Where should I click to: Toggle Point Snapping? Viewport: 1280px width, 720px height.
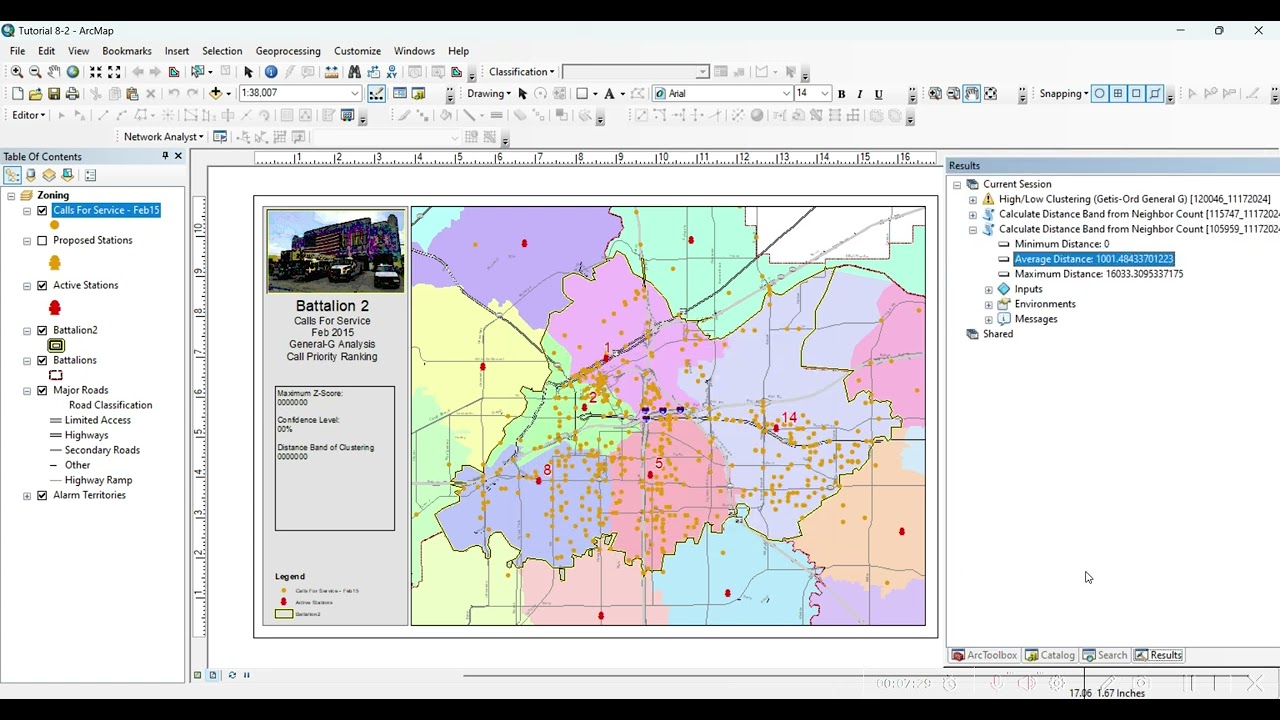pyautogui.click(x=1100, y=94)
